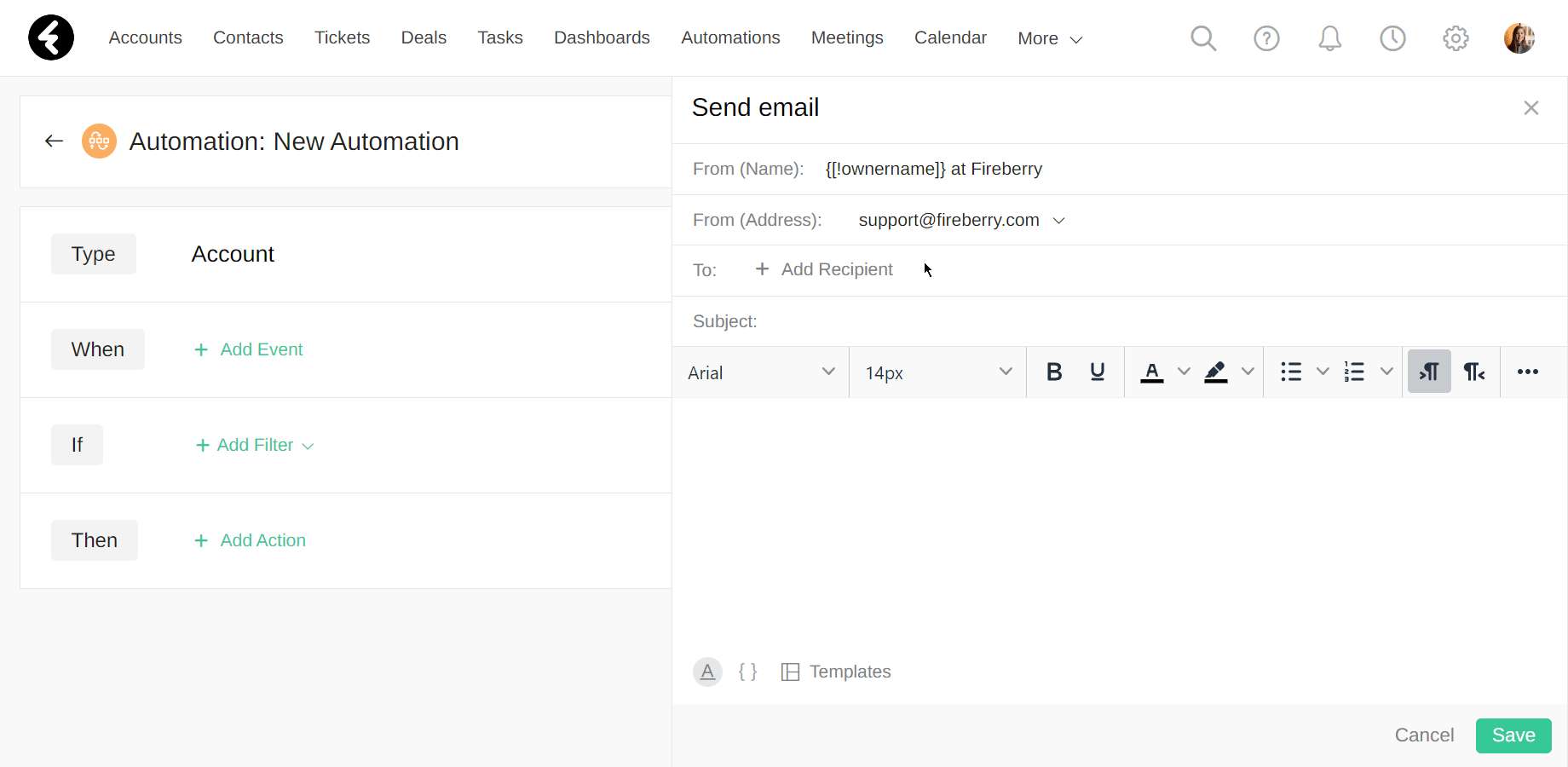This screenshot has height=767, width=1568.
Task: Go to Calendar
Action: point(950,37)
